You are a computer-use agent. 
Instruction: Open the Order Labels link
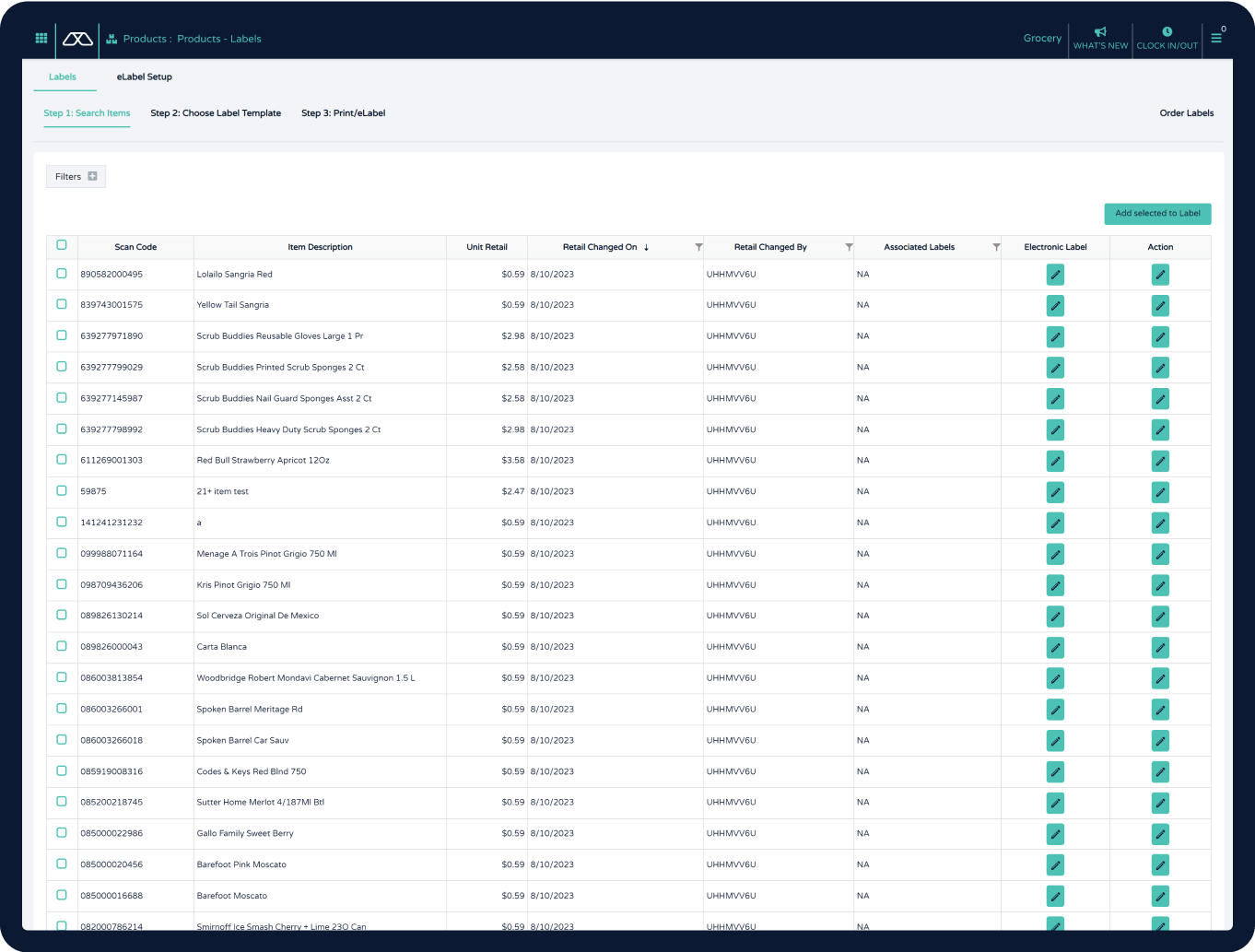1186,113
